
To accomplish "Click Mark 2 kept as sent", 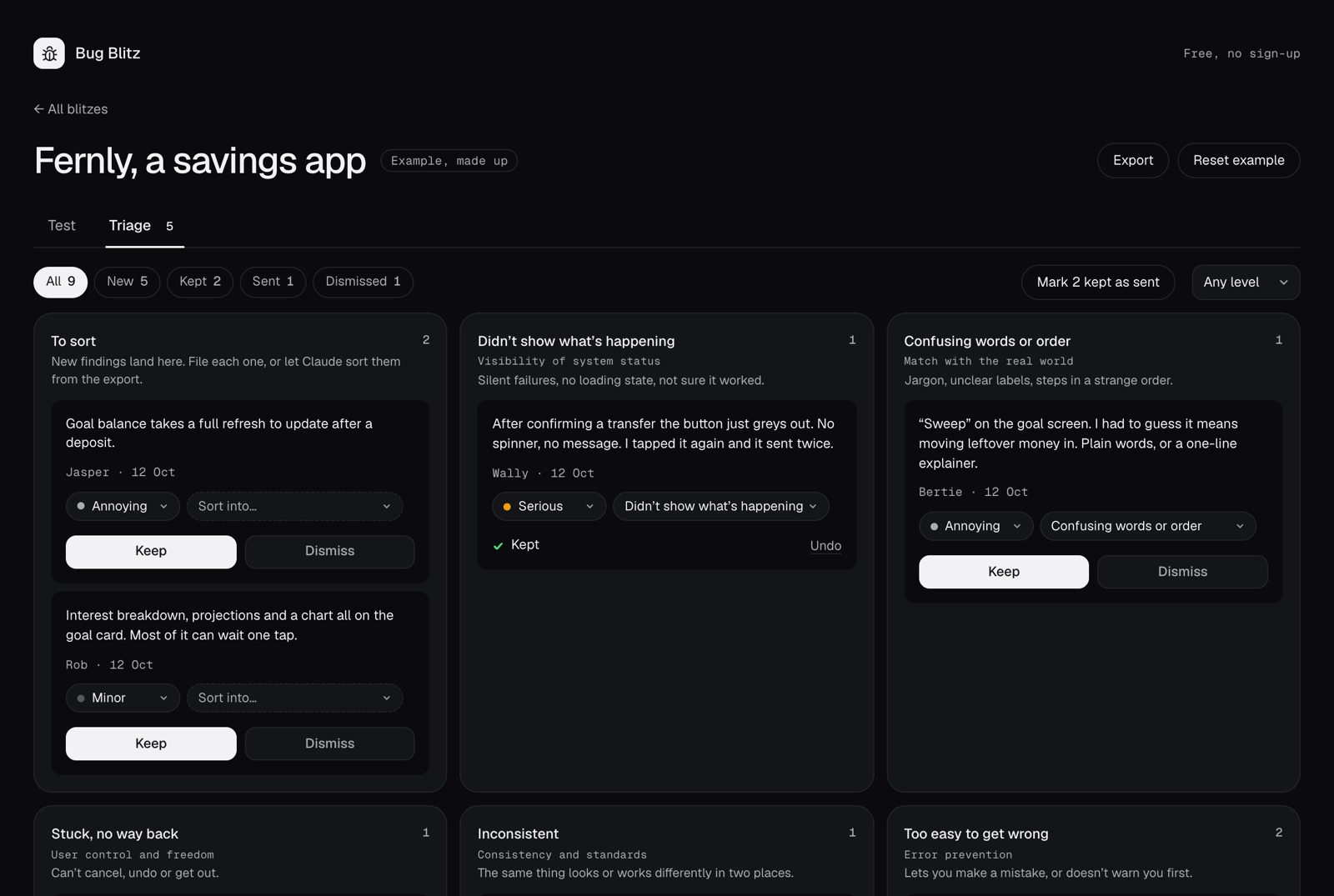I will (x=1098, y=283).
